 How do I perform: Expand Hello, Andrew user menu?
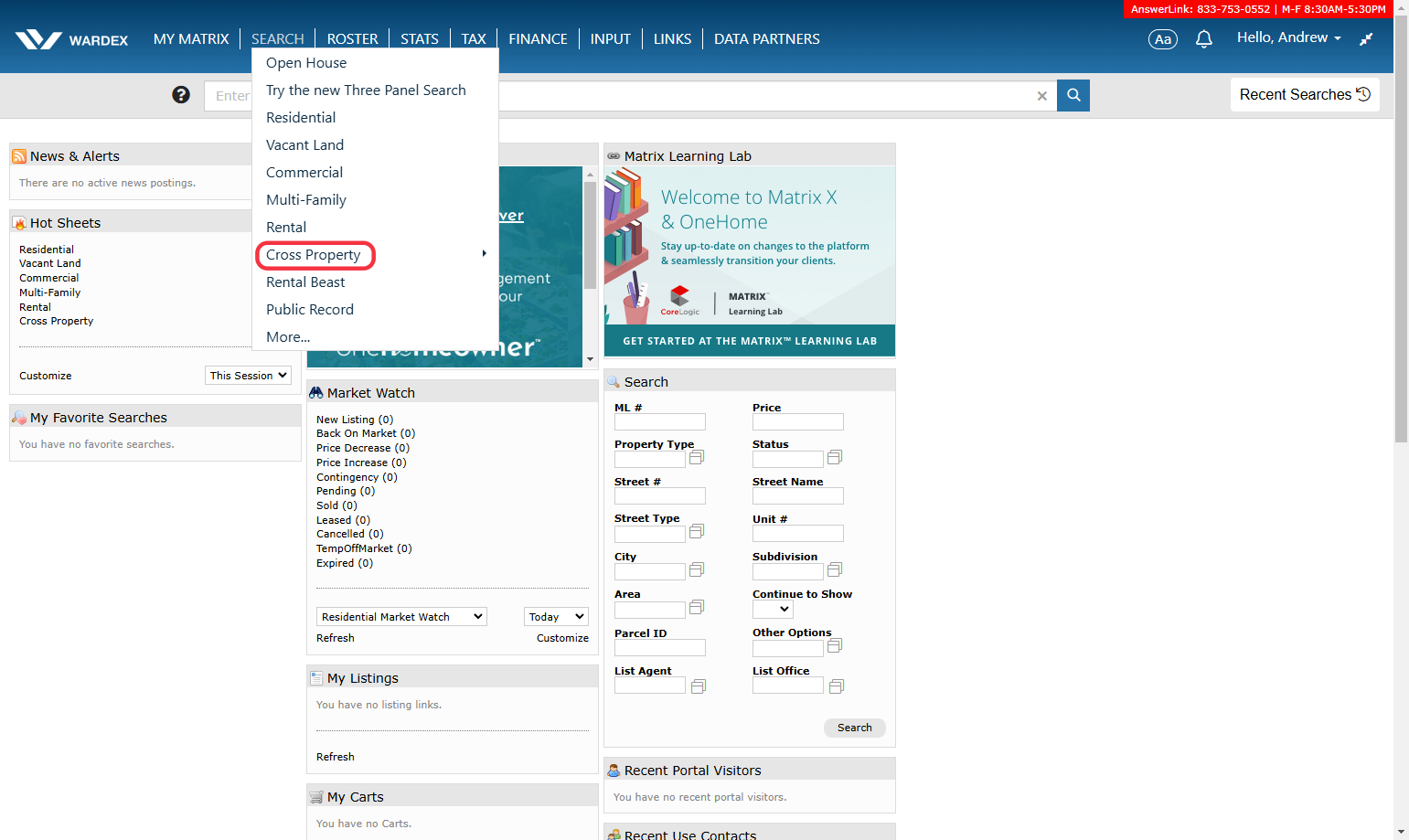[1289, 37]
